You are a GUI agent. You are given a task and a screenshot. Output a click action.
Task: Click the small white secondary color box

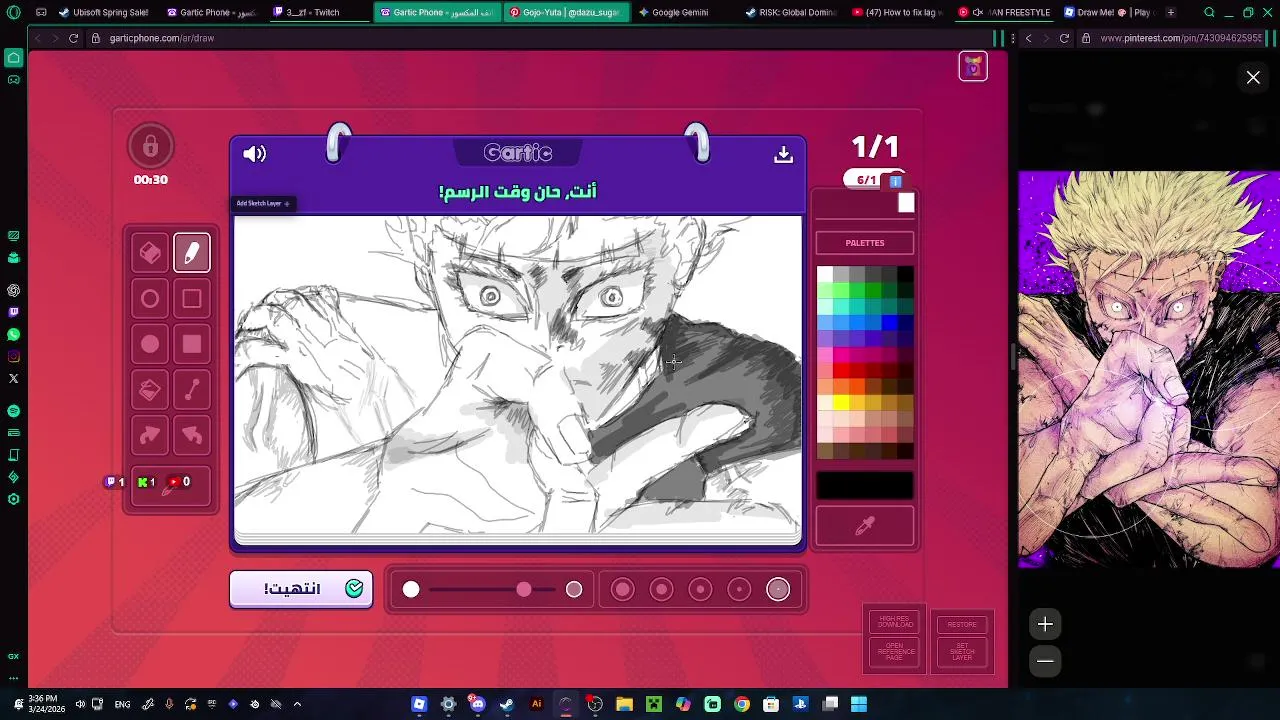click(x=906, y=203)
